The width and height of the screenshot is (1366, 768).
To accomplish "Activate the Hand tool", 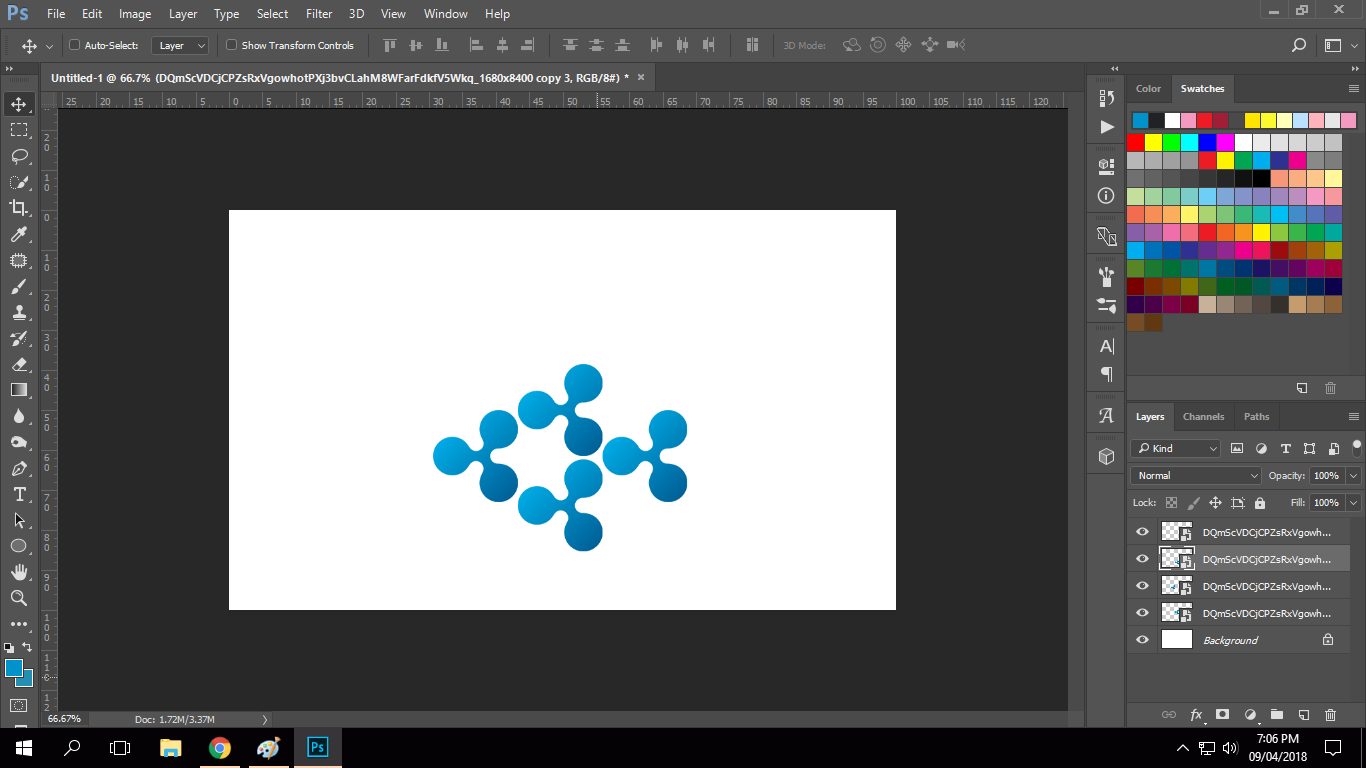I will tap(19, 572).
